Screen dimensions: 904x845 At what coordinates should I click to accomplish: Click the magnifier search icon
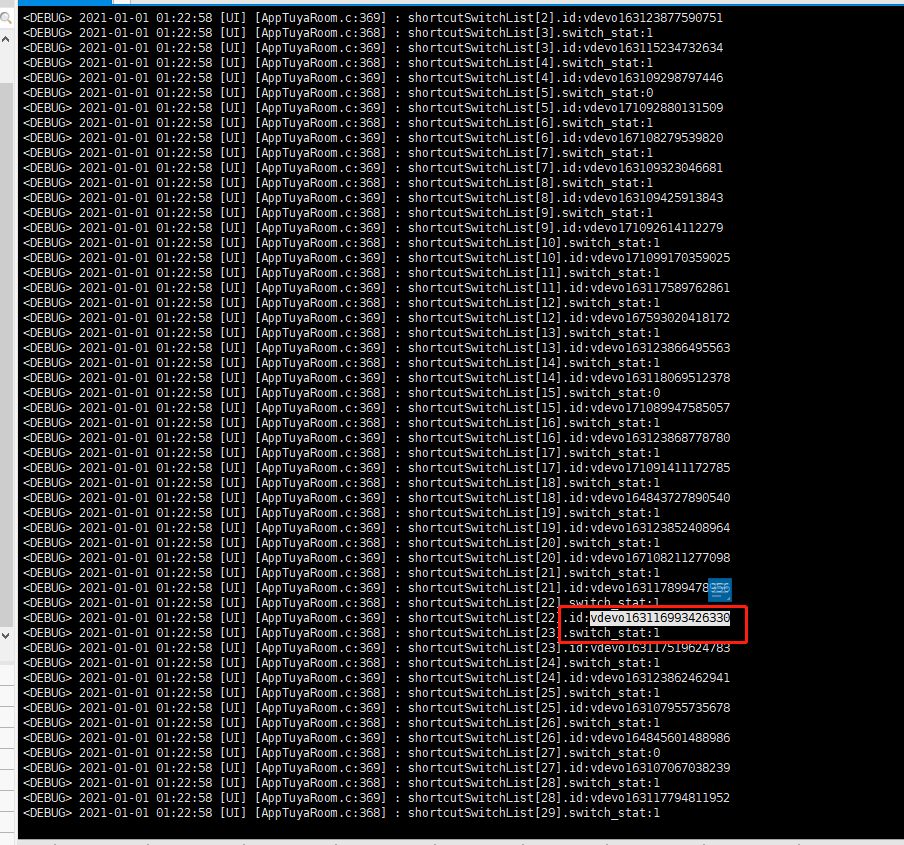[6, 18]
